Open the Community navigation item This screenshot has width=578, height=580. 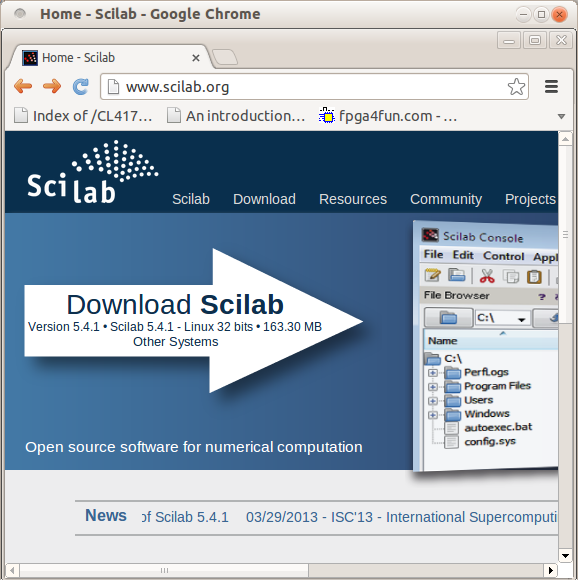[446, 199]
